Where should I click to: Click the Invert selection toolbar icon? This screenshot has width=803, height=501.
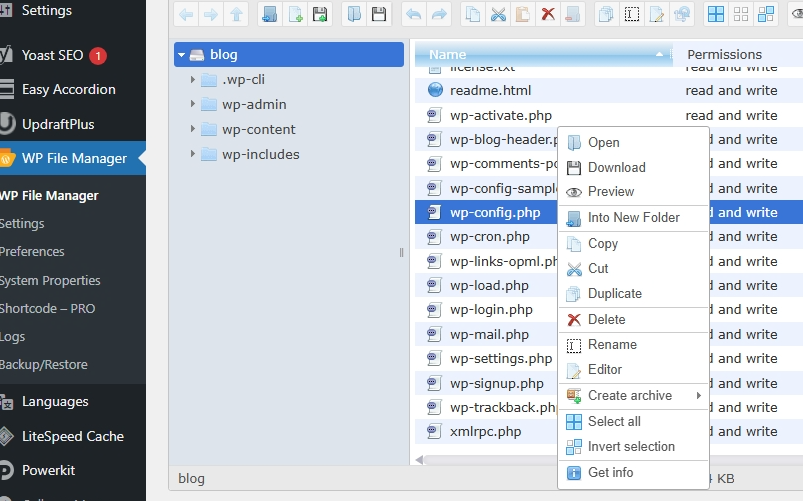tap(766, 14)
